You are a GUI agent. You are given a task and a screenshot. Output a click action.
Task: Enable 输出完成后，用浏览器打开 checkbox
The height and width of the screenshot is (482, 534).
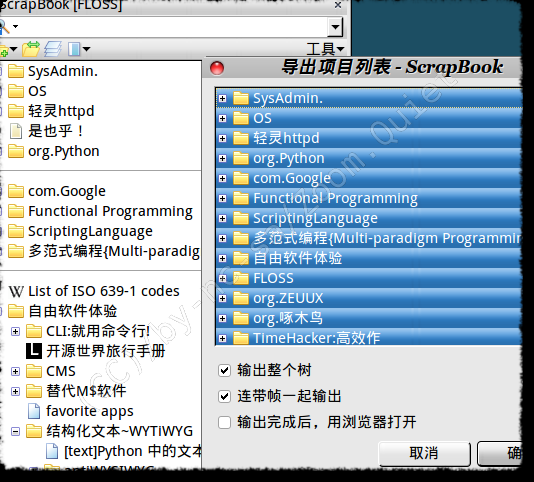click(224, 422)
